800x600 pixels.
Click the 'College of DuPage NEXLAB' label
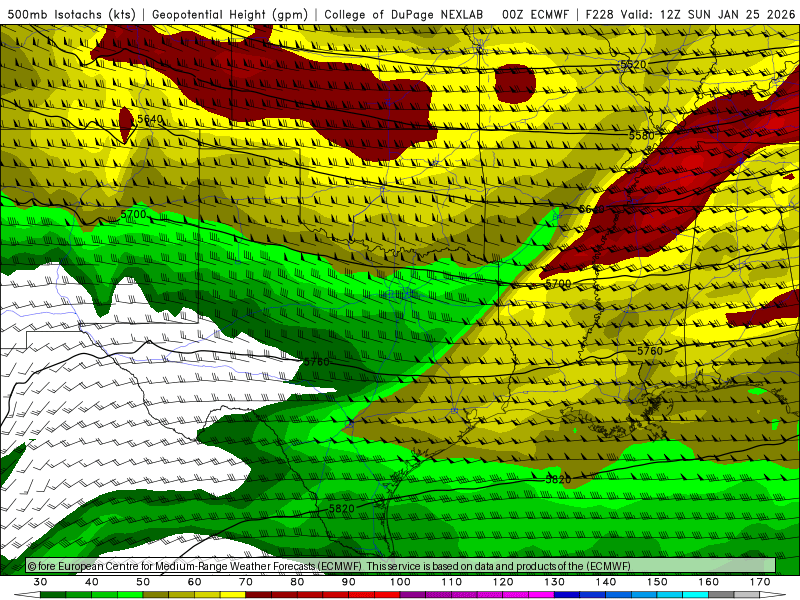(x=404, y=15)
